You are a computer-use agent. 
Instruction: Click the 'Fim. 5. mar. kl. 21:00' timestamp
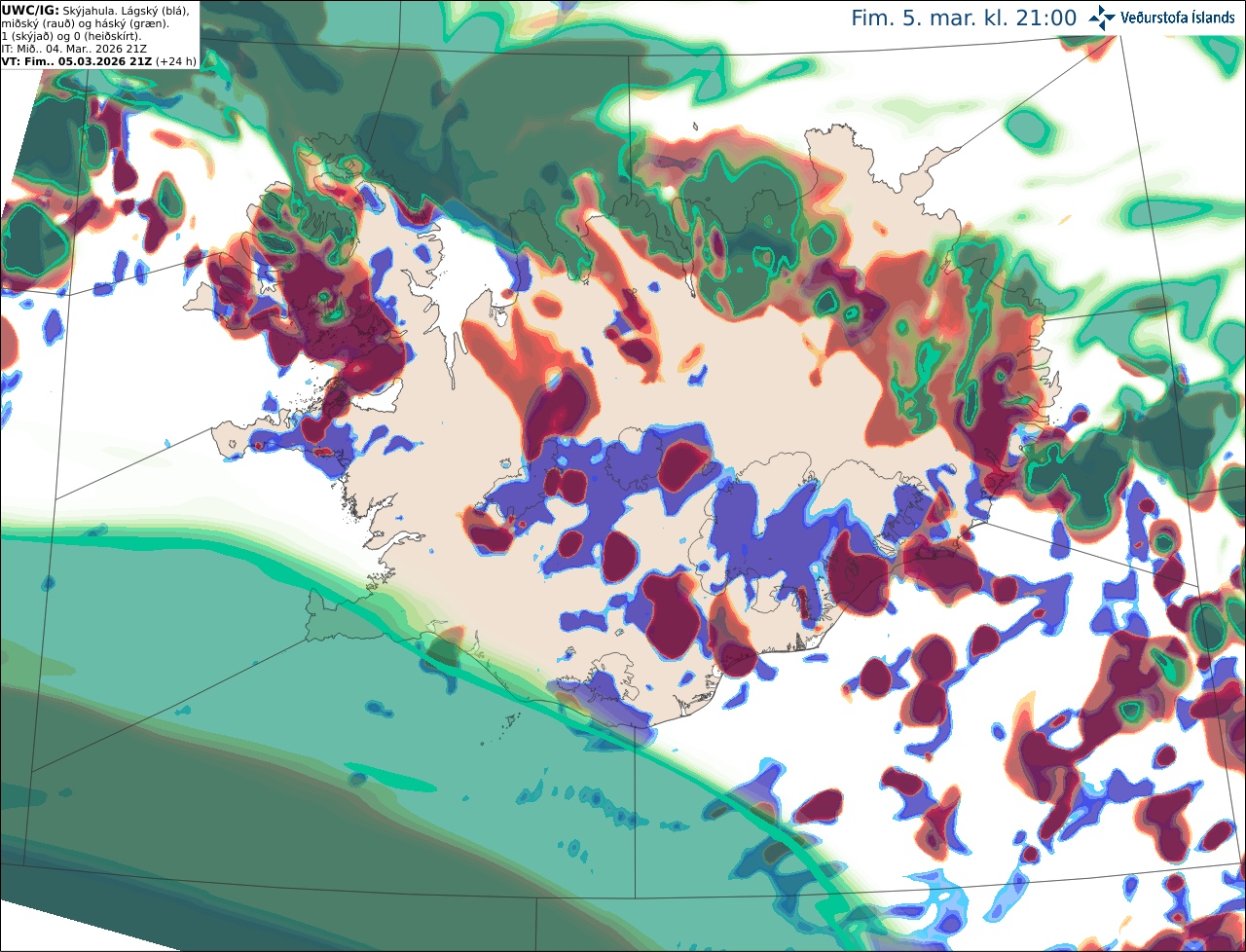(964, 18)
